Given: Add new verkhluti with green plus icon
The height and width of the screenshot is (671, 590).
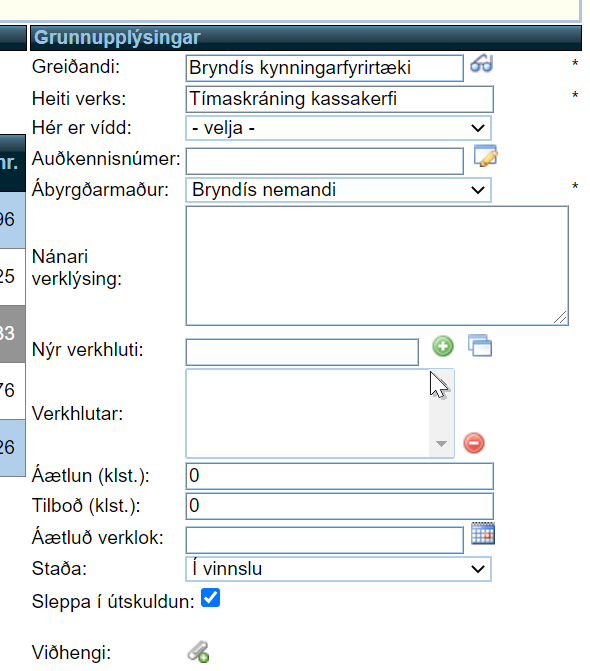Looking at the screenshot, I should coord(443,346).
